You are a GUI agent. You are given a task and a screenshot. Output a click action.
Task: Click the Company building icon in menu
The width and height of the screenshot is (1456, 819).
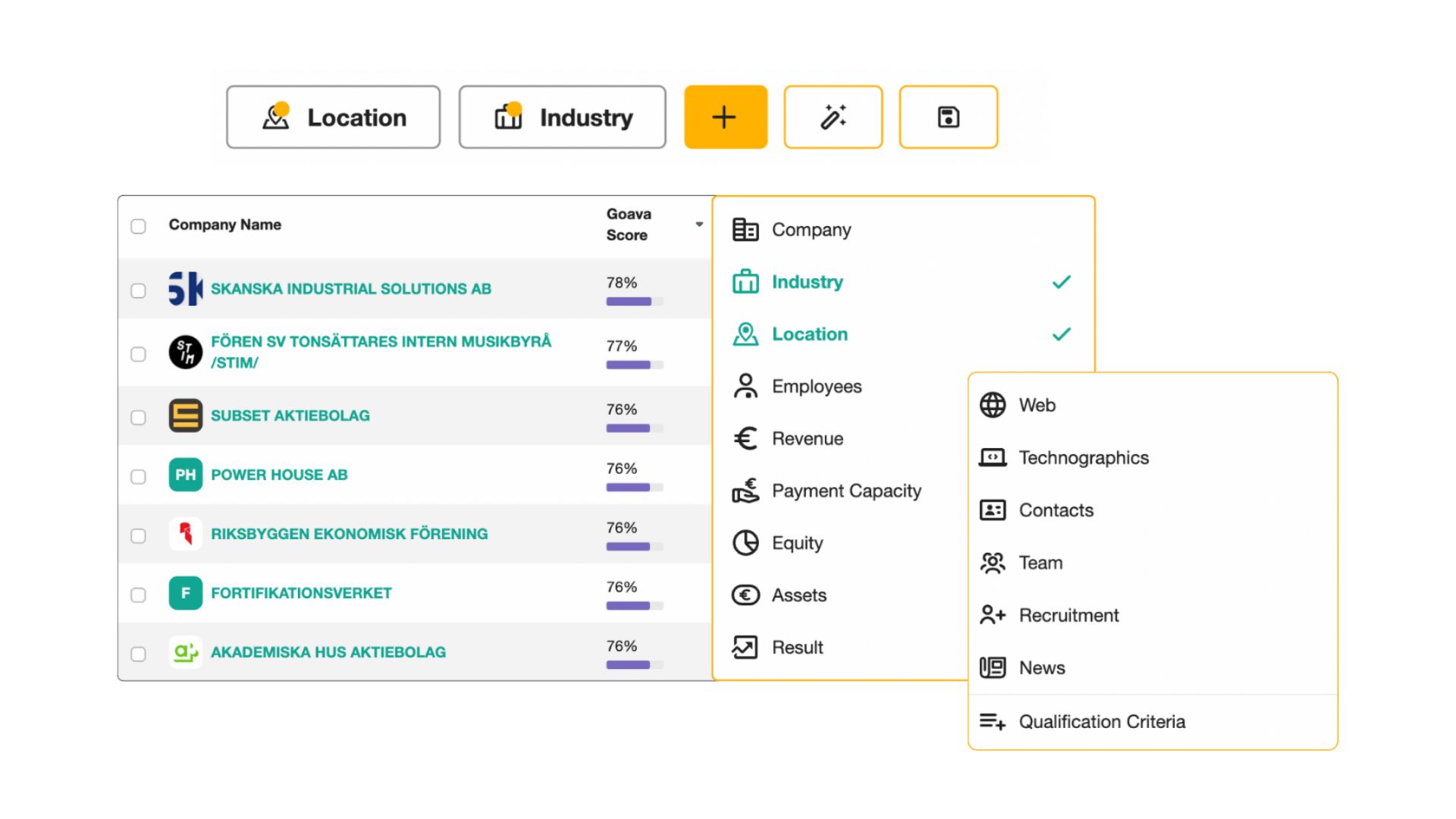coord(745,230)
